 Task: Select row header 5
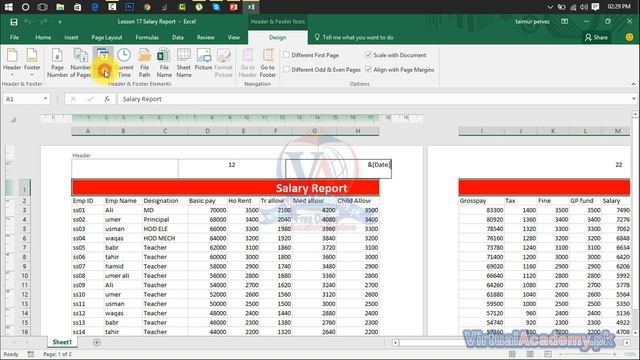[24, 229]
